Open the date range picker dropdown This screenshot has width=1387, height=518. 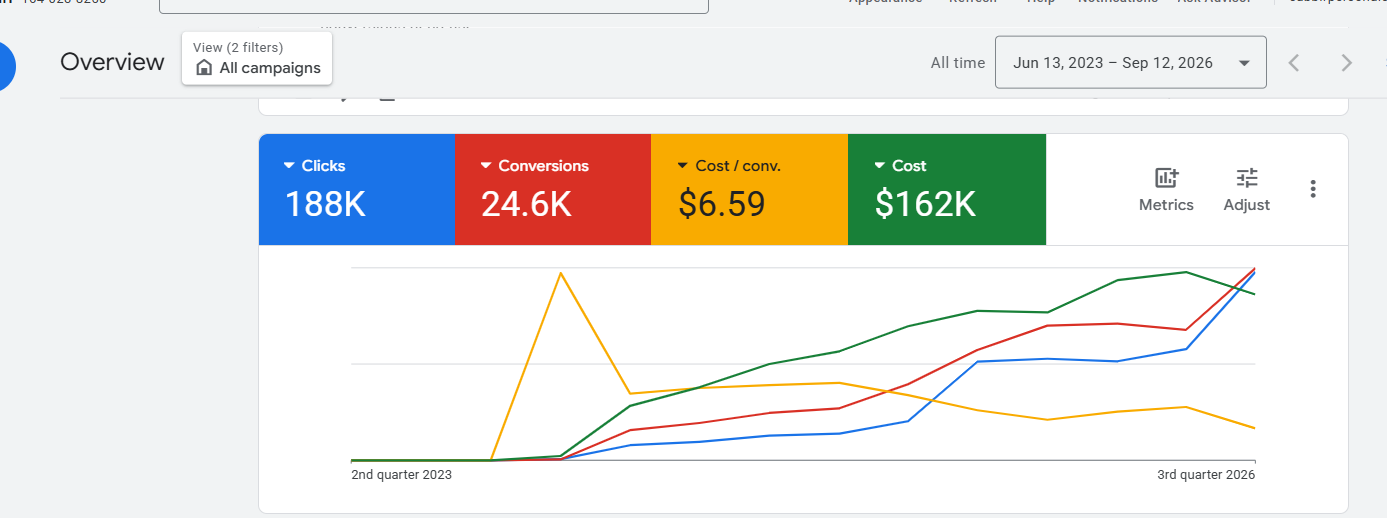[x=1131, y=63]
